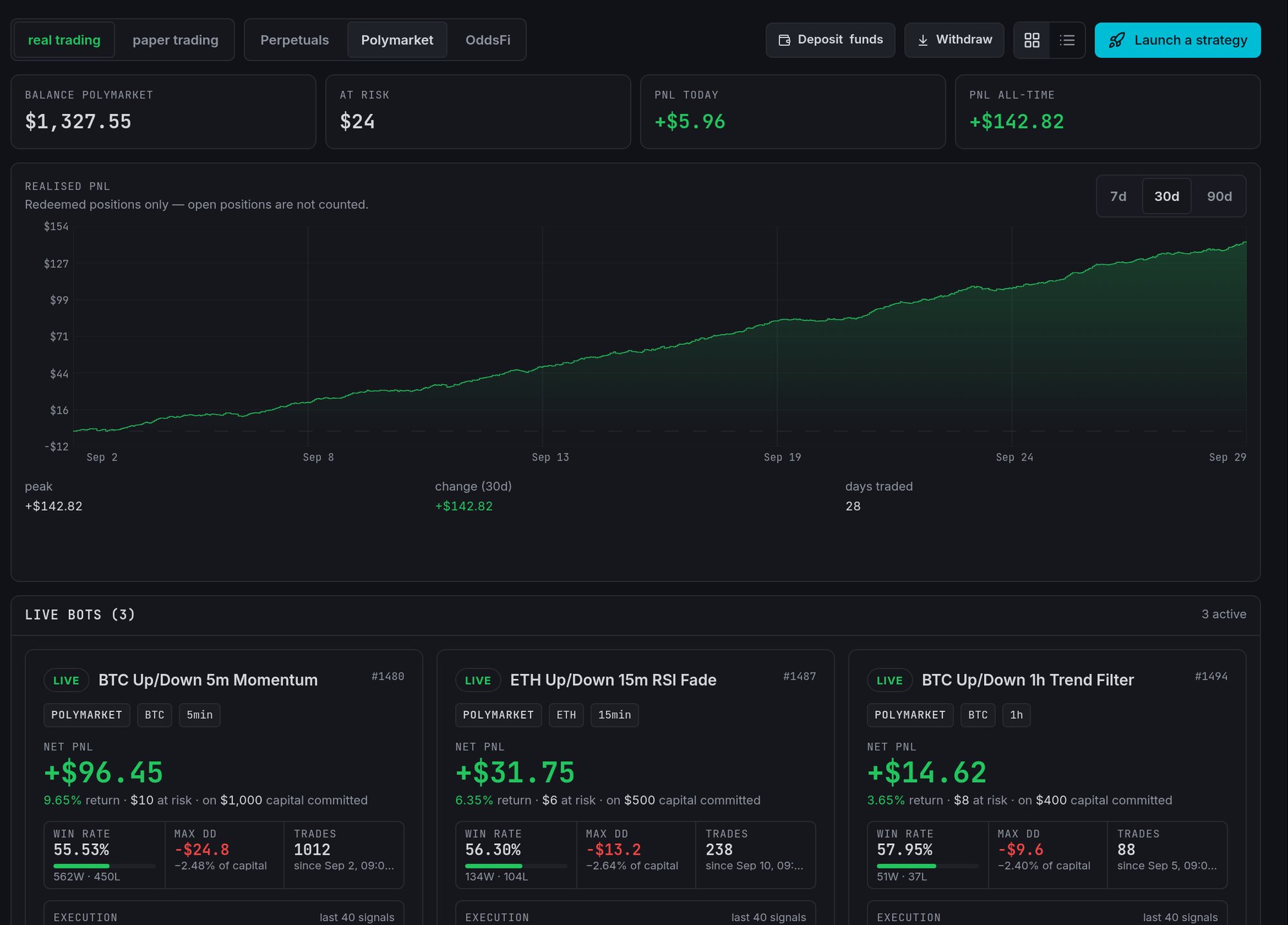1288x925 pixels.
Task: Click the PNL today value +$5.96
Action: (690, 121)
